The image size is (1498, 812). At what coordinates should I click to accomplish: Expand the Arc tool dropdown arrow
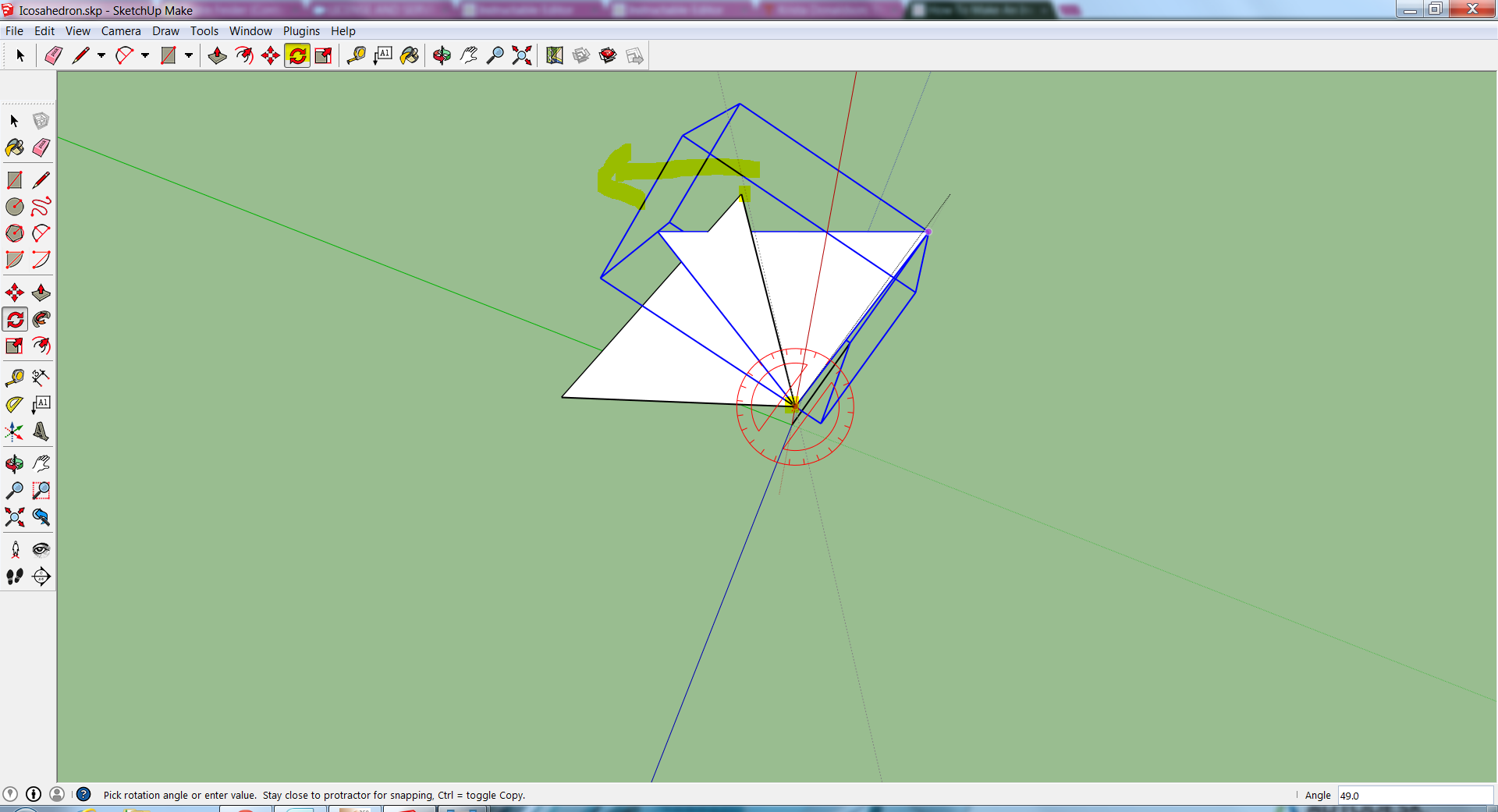[x=144, y=55]
